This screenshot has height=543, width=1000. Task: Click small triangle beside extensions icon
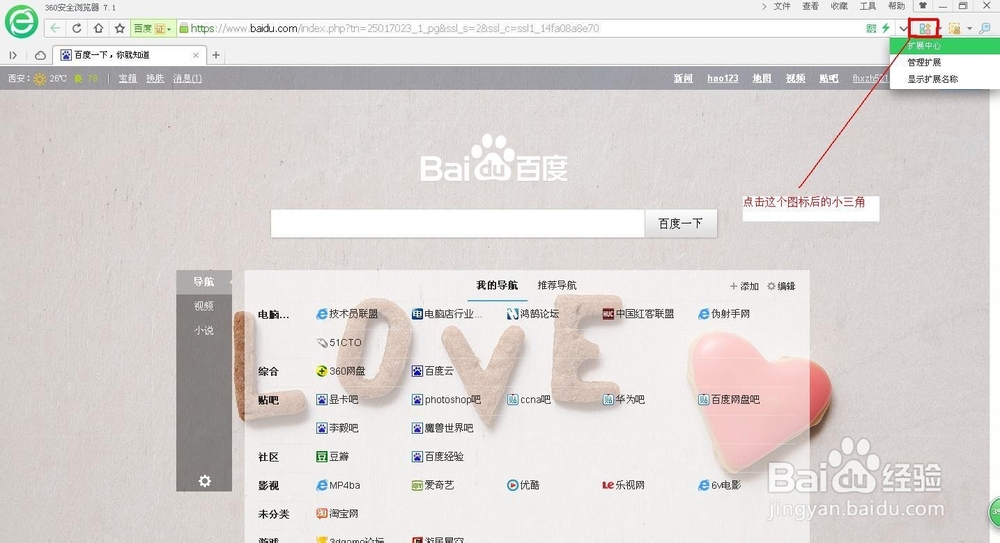[939, 29]
